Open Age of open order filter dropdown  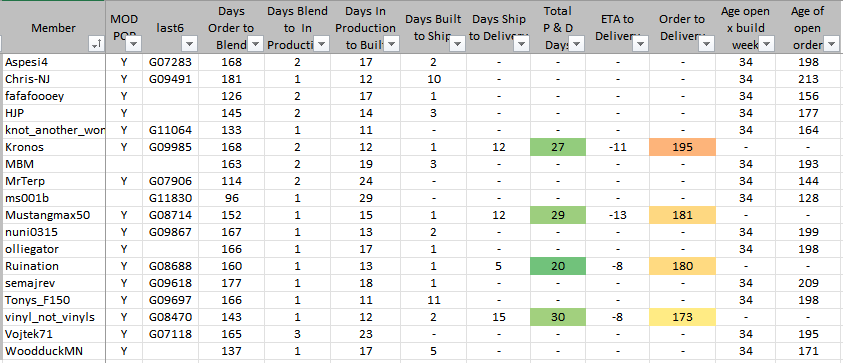(832, 45)
